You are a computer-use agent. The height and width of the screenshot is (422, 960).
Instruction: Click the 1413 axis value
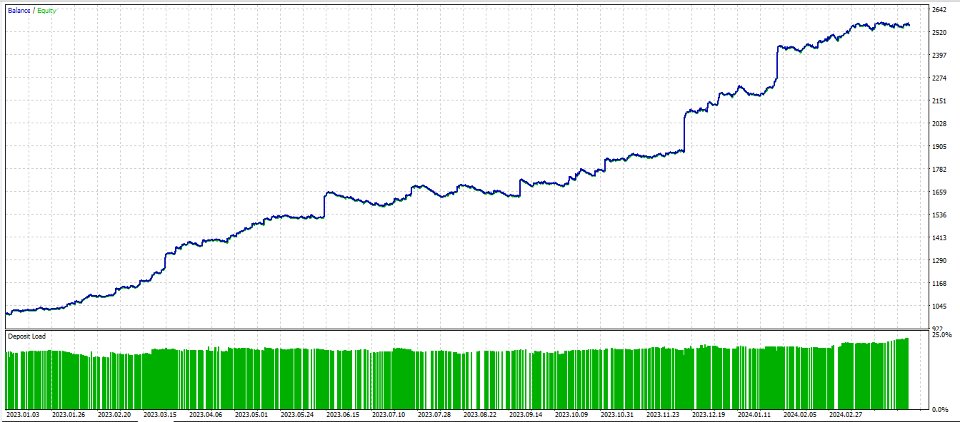[939, 238]
